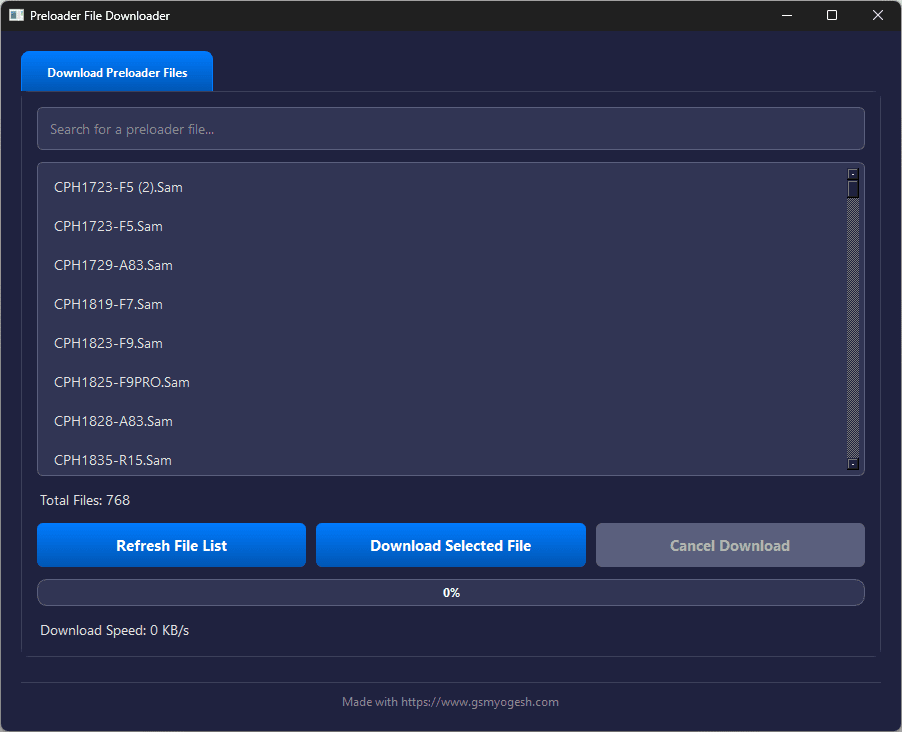
Task: Click Download Selected File button
Action: tap(450, 545)
